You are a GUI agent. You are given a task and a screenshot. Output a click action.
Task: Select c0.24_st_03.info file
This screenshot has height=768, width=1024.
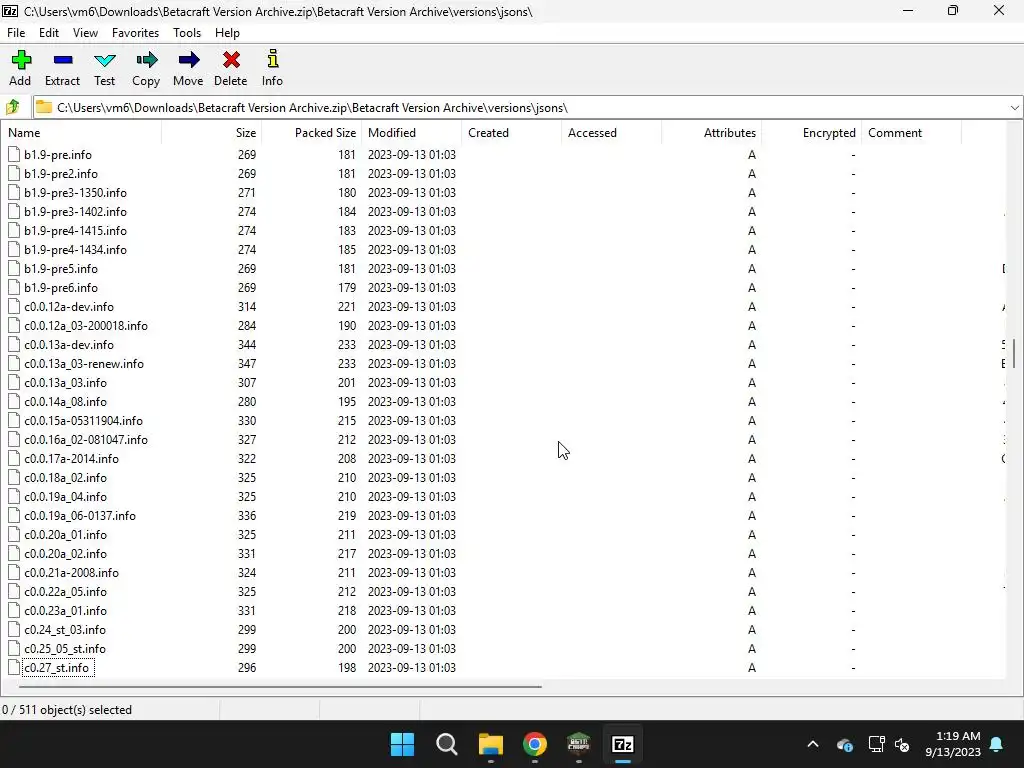coord(65,630)
